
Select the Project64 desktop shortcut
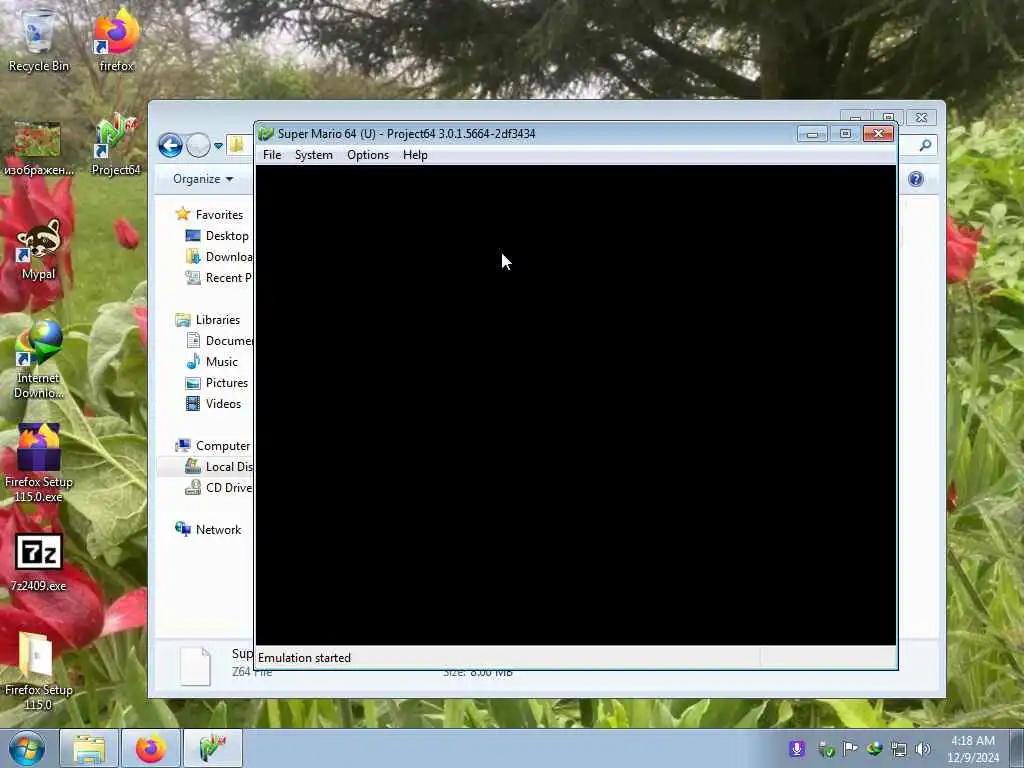point(116,145)
